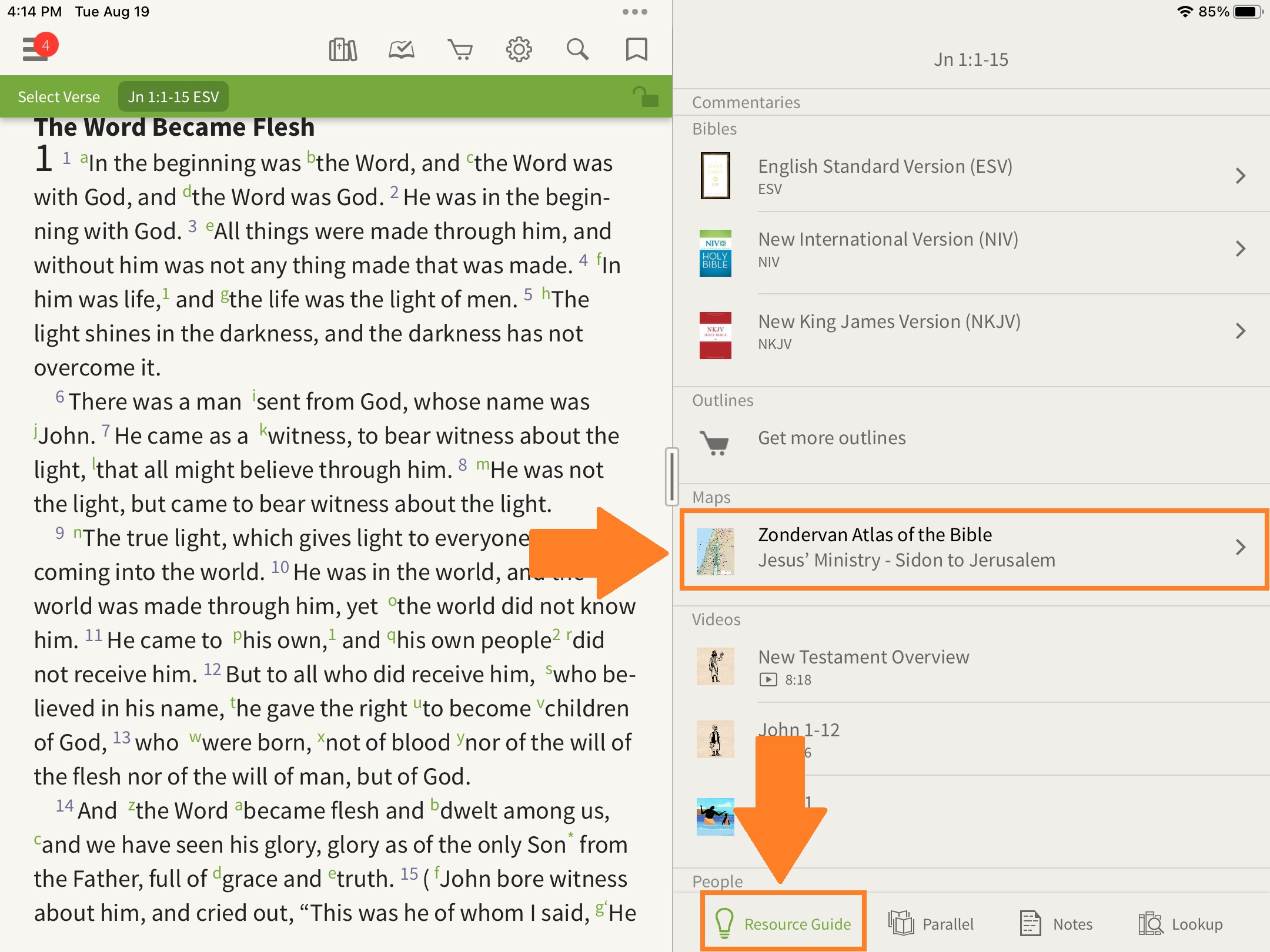This screenshot has width=1270, height=952.
Task: Tap the three-dot multitasking menu at top
Action: coord(634,12)
